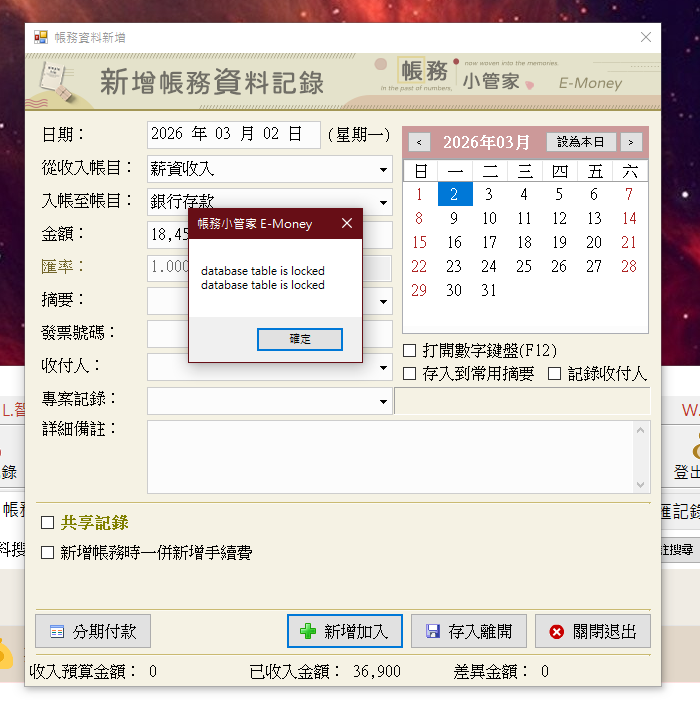Open the 分期付款 installment button
This screenshot has width=700, height=727.
coord(93,631)
